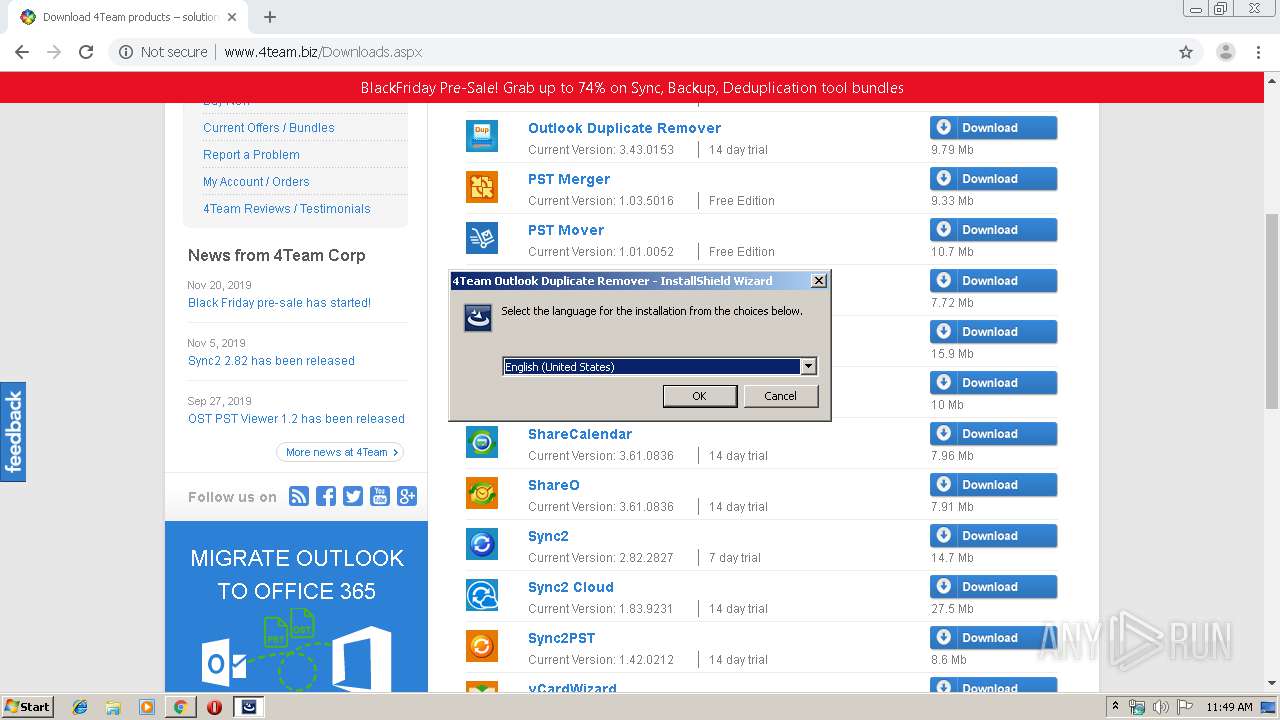Open 4Team Reviews / Testimonials link
The height and width of the screenshot is (720, 1280).
click(287, 209)
